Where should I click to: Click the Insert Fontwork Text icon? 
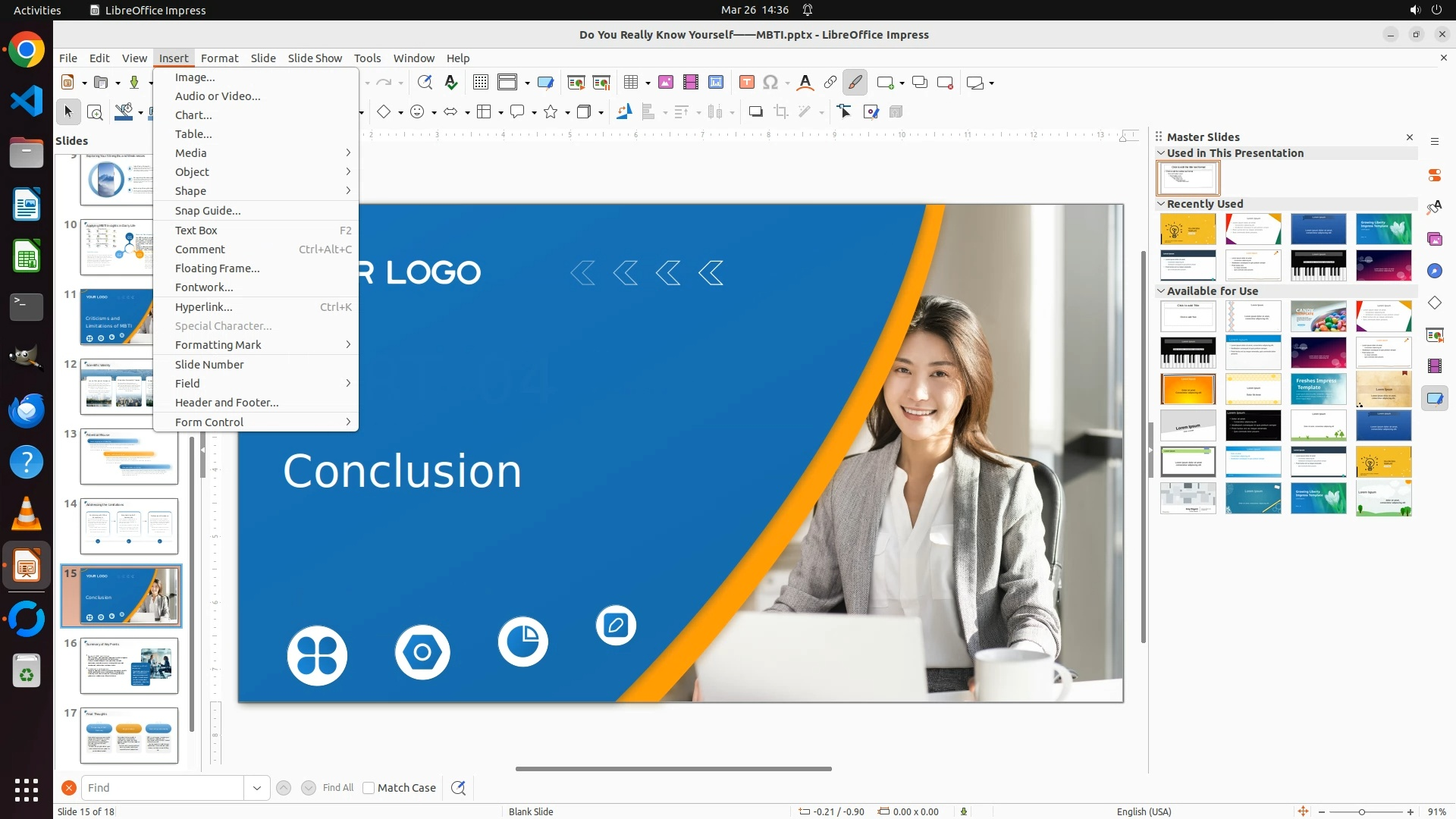point(805,83)
